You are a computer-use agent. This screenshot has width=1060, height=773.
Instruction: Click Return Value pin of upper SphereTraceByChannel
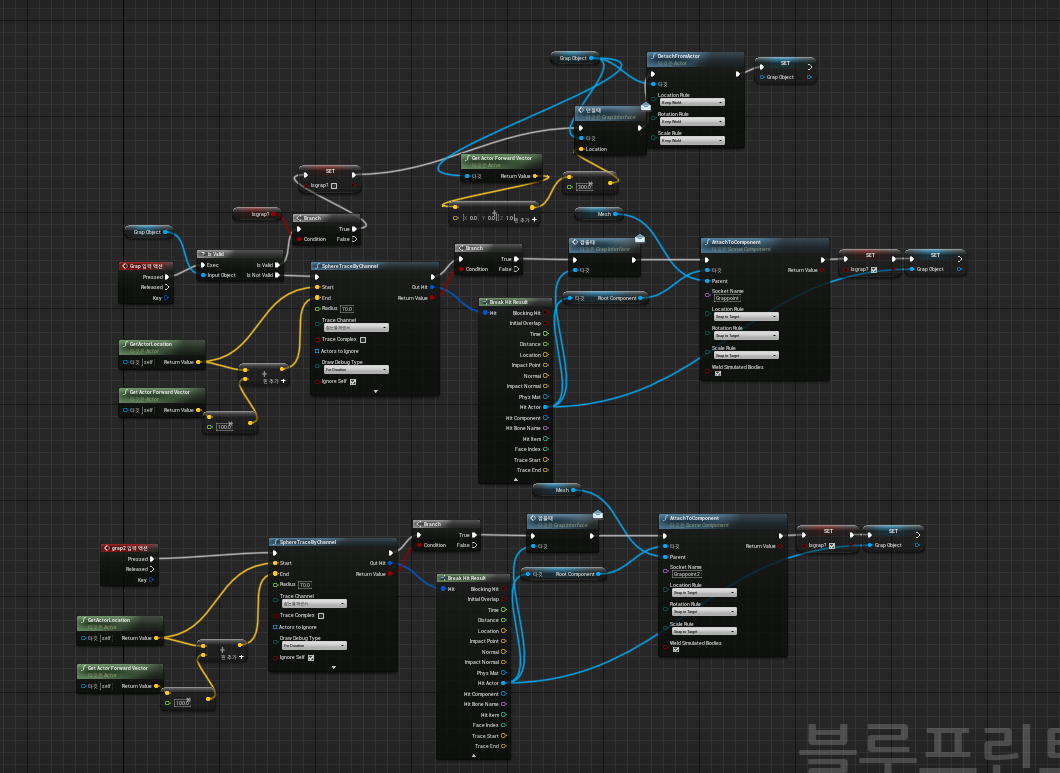pyautogui.click(x=433, y=298)
